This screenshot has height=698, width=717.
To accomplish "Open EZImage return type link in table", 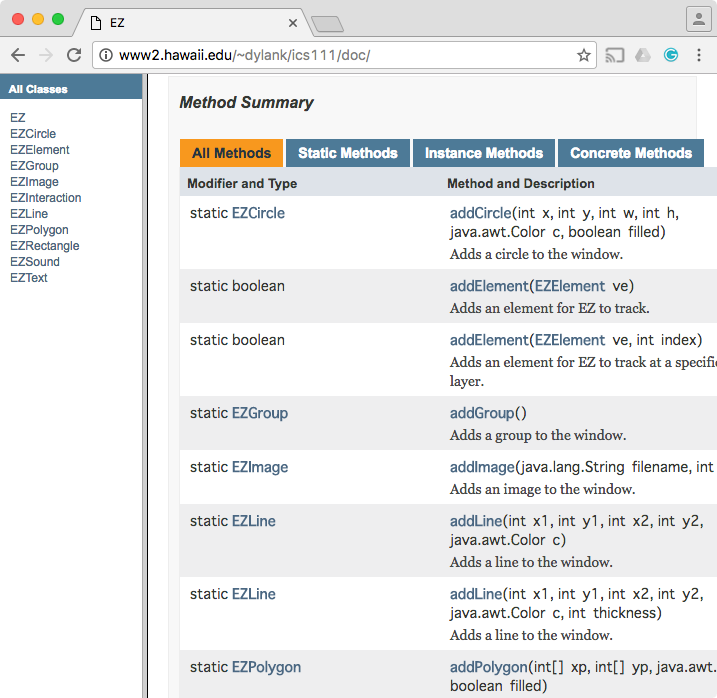I will click(x=259, y=467).
